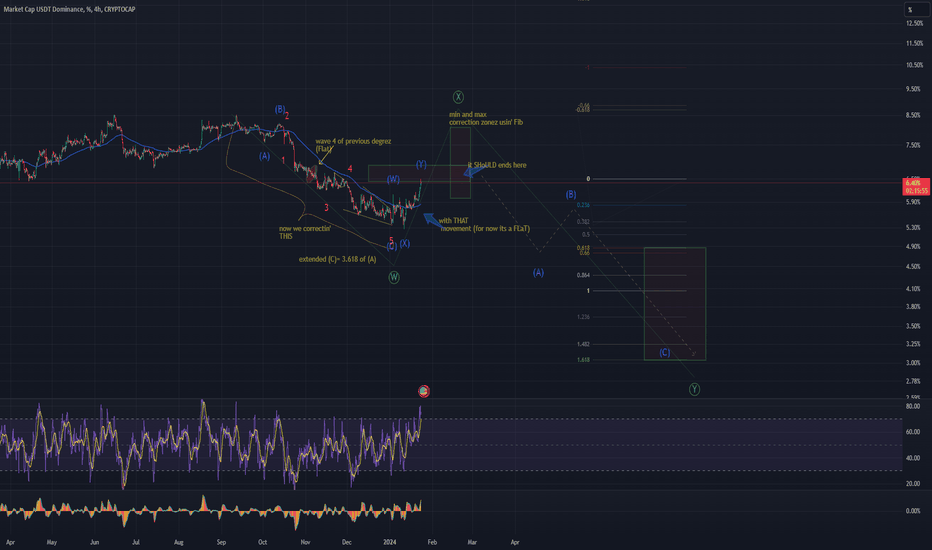932x550 pixels.
Task: Select red wave number 4 label
Action: tap(350, 169)
